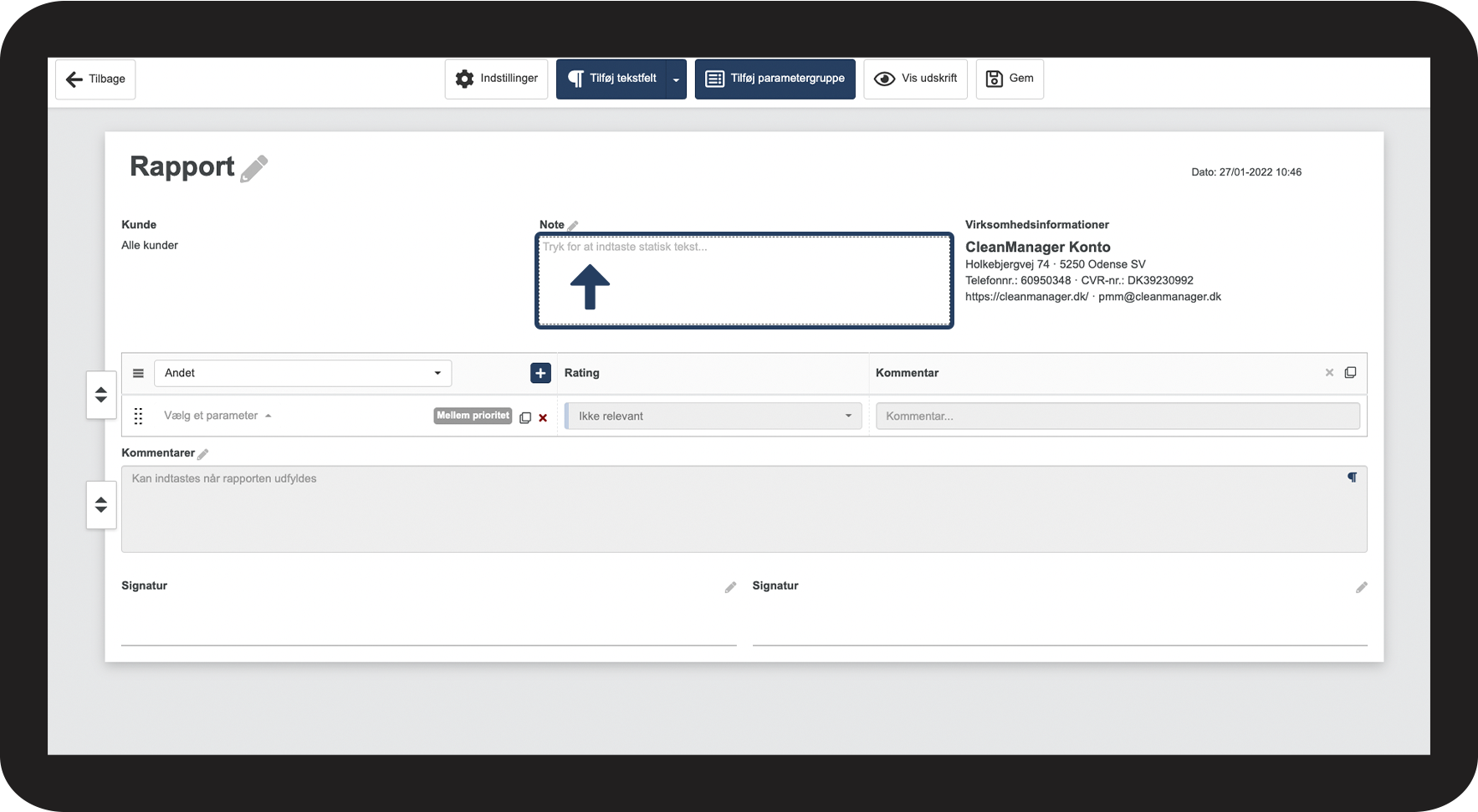
Task: Duplicate the parameter group via copy icon
Action: tap(1350, 373)
